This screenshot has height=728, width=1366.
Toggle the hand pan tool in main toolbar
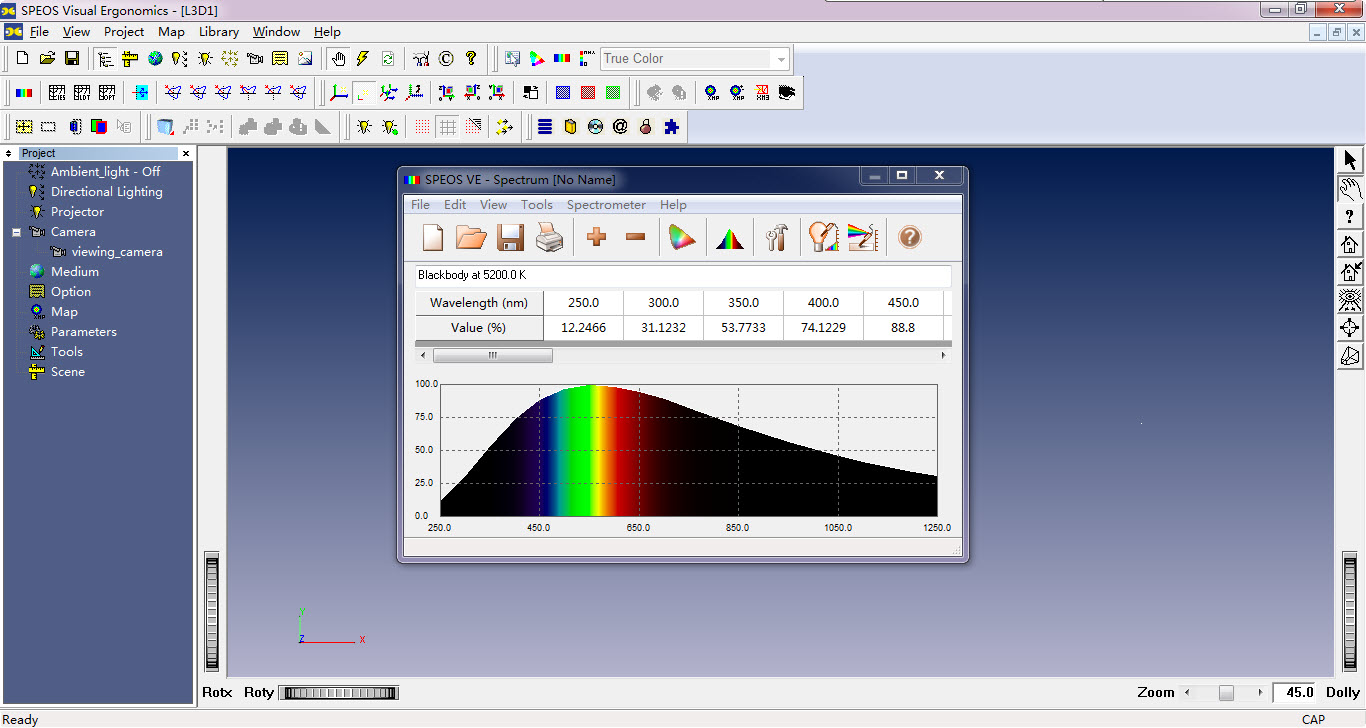(x=339, y=59)
